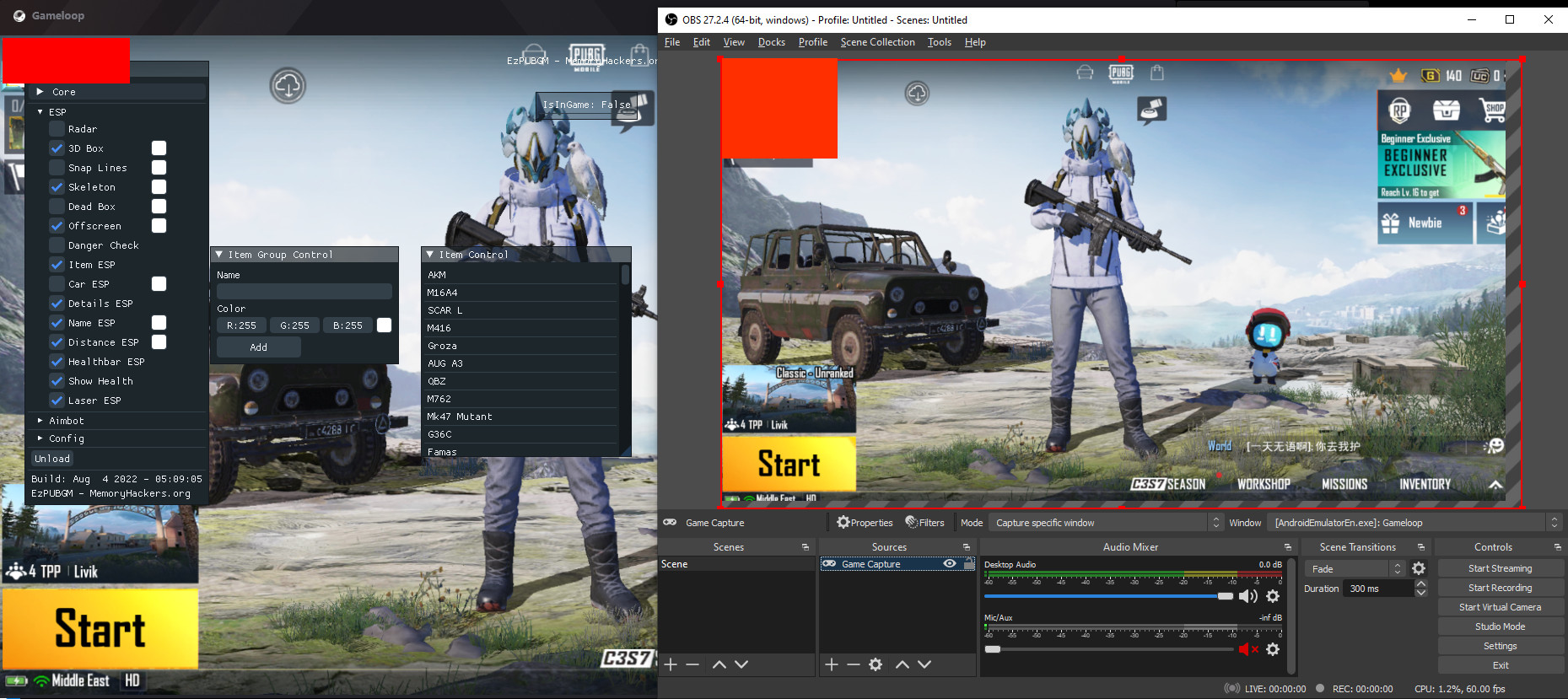Enable Studio Mode
The width and height of the screenshot is (1568, 699).
(x=1500, y=626)
